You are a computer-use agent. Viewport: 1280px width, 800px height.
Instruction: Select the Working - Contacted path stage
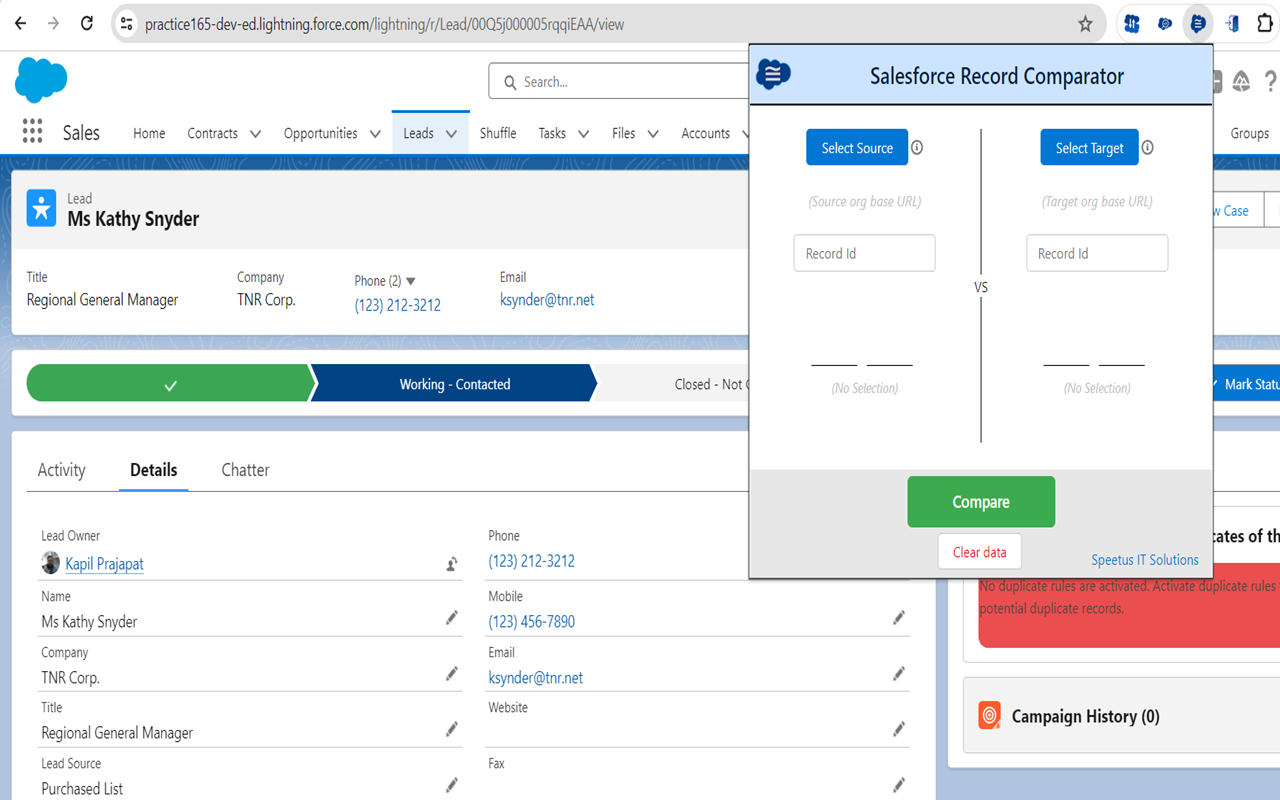pos(455,384)
